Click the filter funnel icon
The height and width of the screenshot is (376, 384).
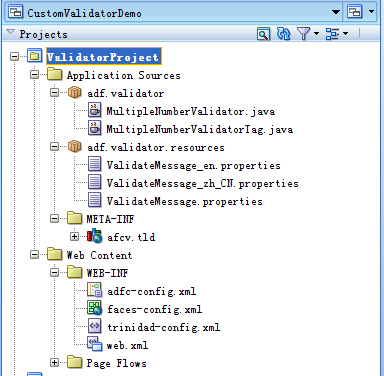click(x=303, y=34)
